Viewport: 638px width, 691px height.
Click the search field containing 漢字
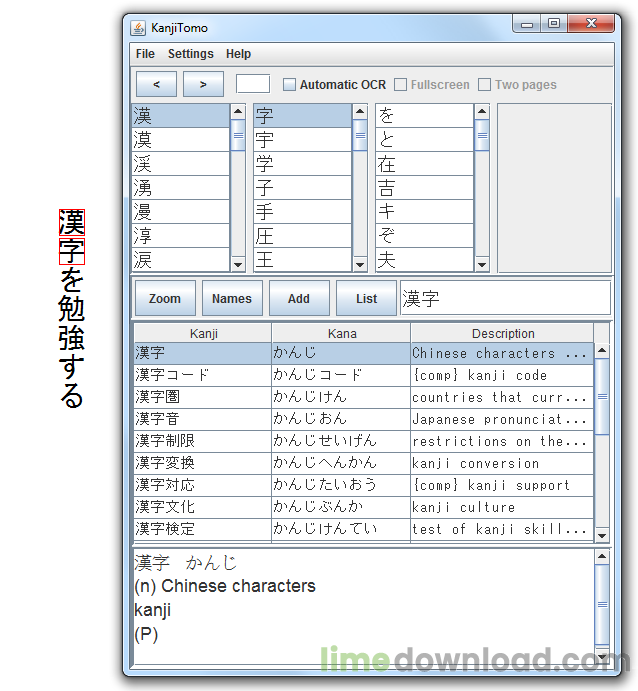coord(505,298)
